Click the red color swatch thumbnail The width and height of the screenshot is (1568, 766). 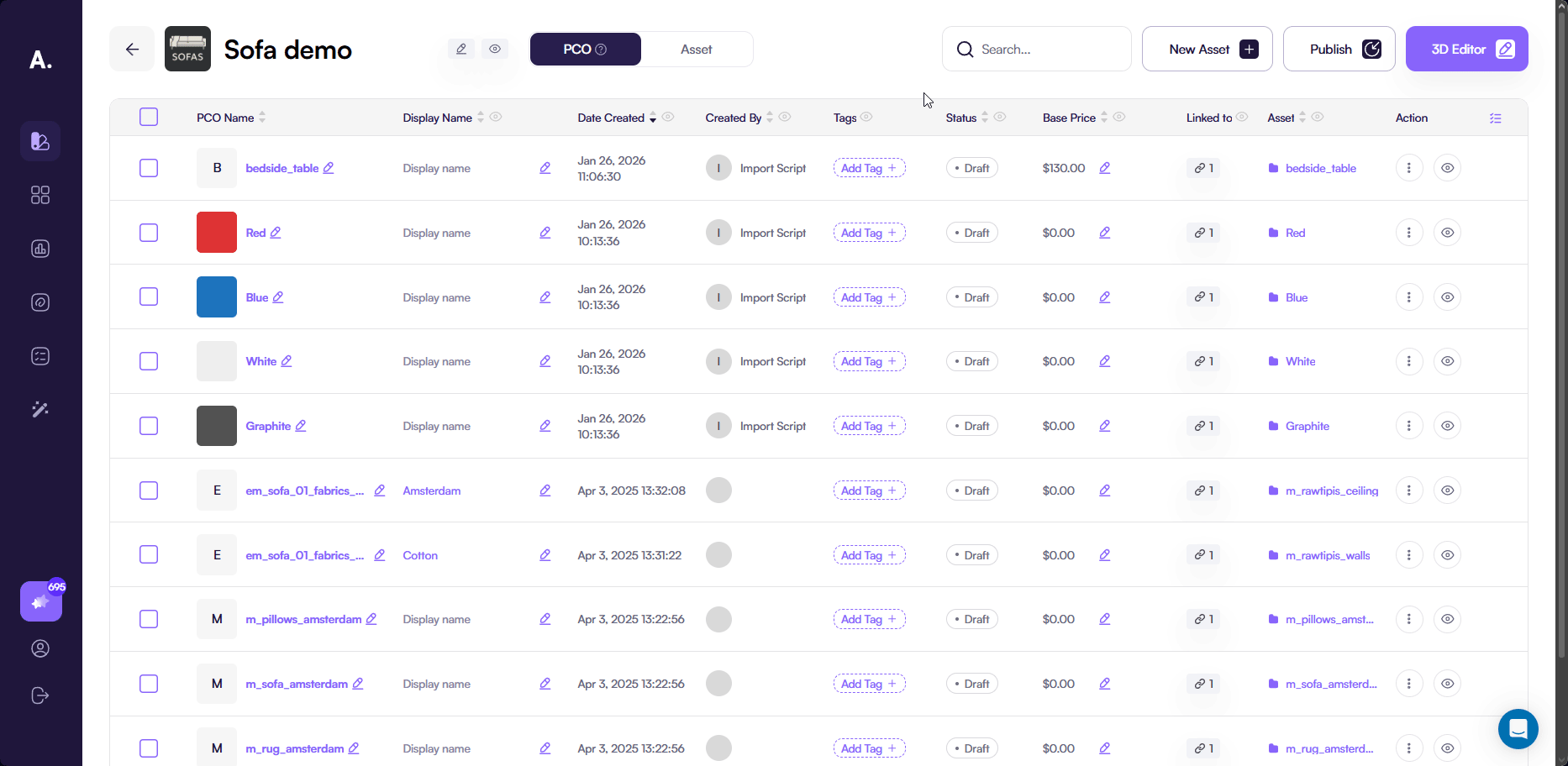click(x=217, y=233)
